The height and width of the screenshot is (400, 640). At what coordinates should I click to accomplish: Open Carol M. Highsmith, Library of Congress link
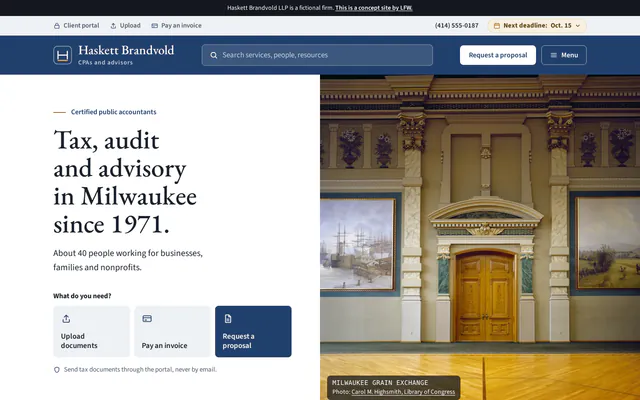pos(403,392)
